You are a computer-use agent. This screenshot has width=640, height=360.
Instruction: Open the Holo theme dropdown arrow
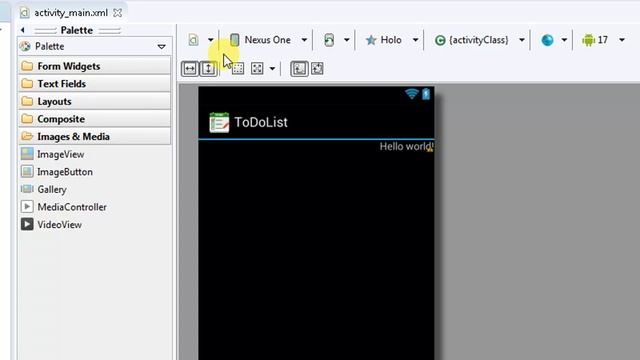[415, 40]
